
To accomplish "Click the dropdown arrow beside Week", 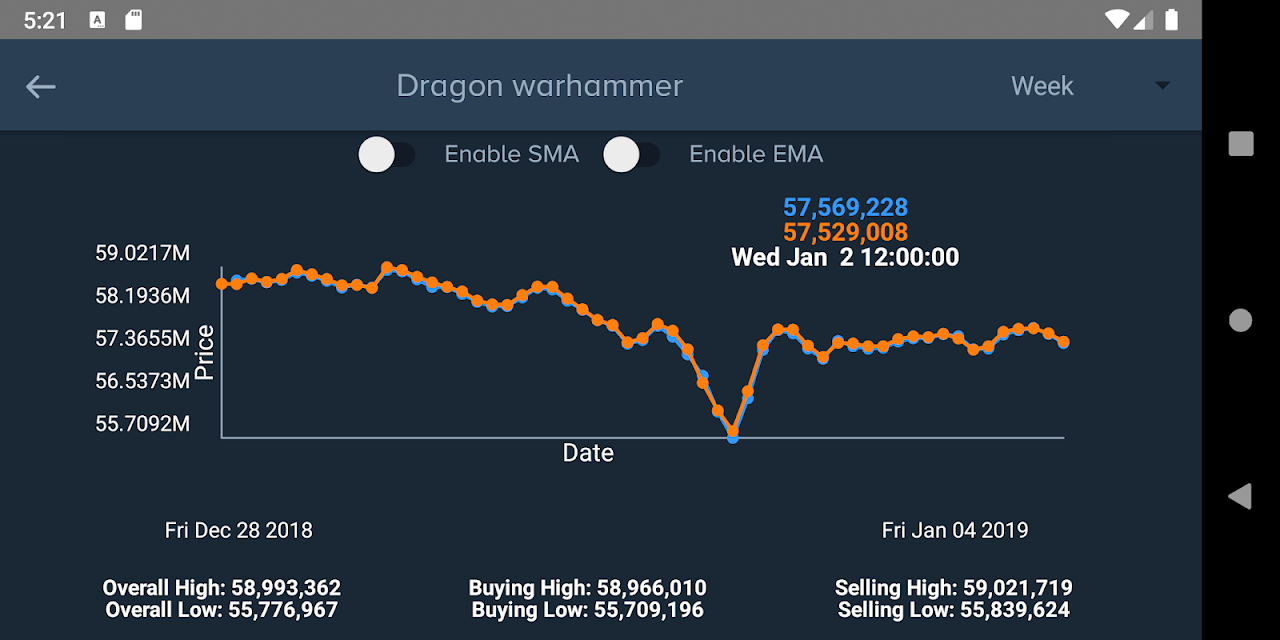I will [x=1162, y=86].
